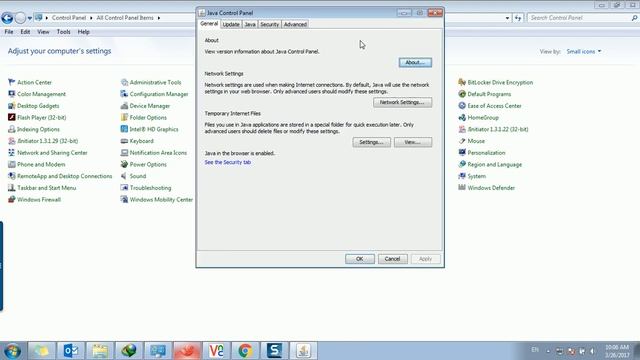The image size is (640, 360).
Task: Open Default Programs item
Action: tap(484, 94)
